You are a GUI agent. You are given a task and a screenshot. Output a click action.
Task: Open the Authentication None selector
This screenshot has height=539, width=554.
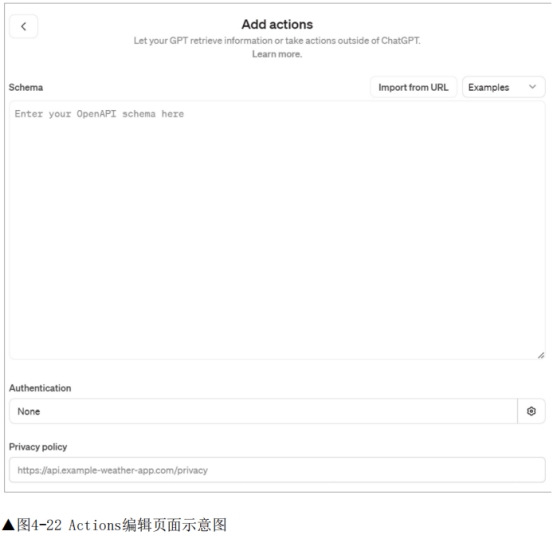coord(263,411)
